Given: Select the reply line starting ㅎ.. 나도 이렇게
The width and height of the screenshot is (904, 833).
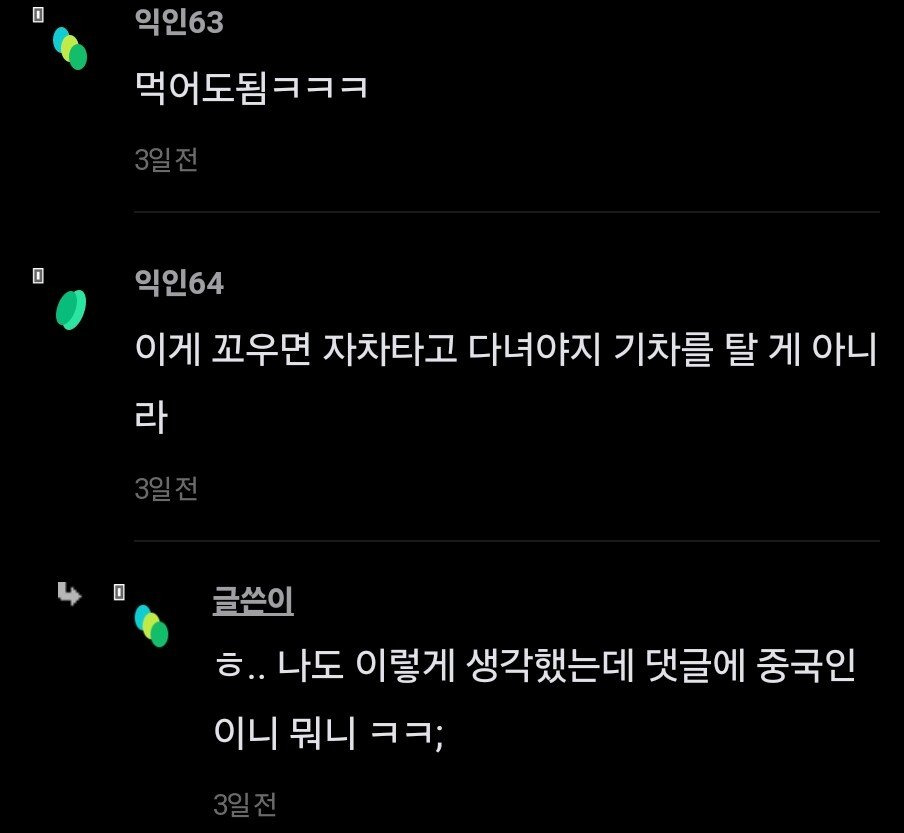Looking at the screenshot, I should click(534, 666).
